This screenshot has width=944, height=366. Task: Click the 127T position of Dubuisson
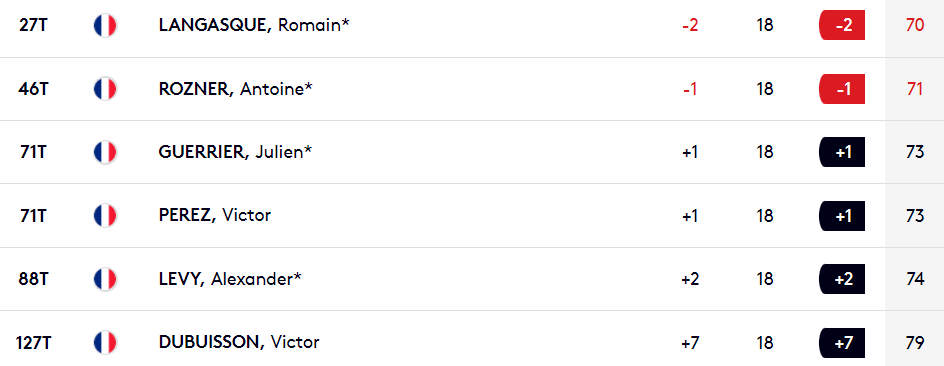point(33,343)
